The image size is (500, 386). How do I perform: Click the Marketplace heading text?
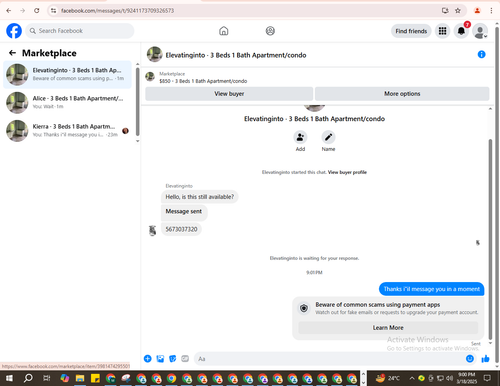point(49,53)
